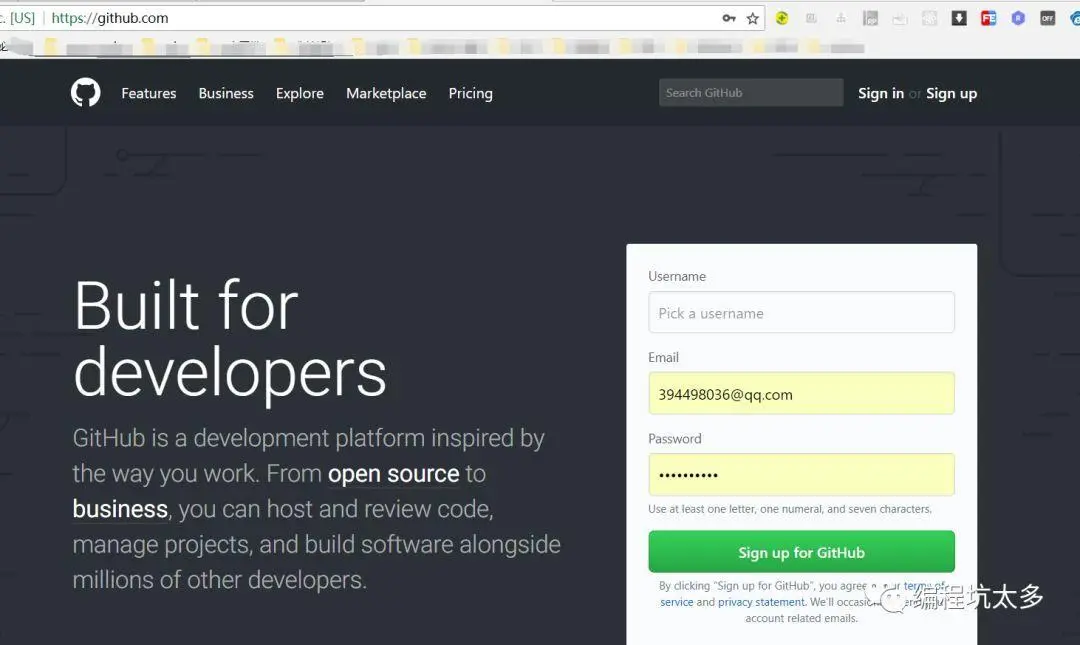Click the blue IE extension icon
This screenshot has height=645, width=1080.
[x=1075, y=19]
